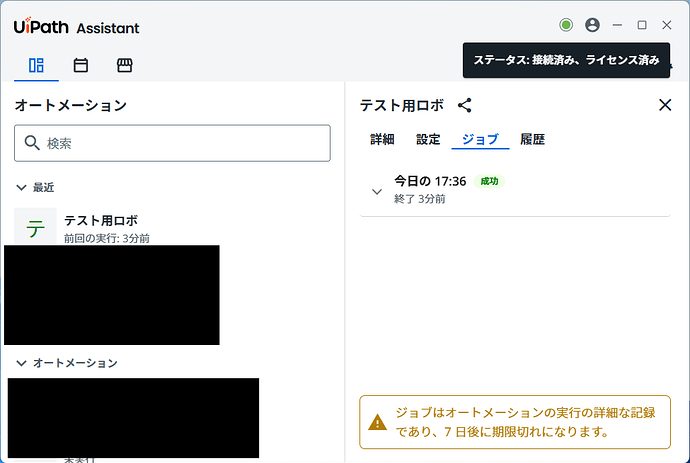Viewport: 690px width, 463px height.
Task: Maximize the UiPath Assistant window
Action: [x=642, y=25]
